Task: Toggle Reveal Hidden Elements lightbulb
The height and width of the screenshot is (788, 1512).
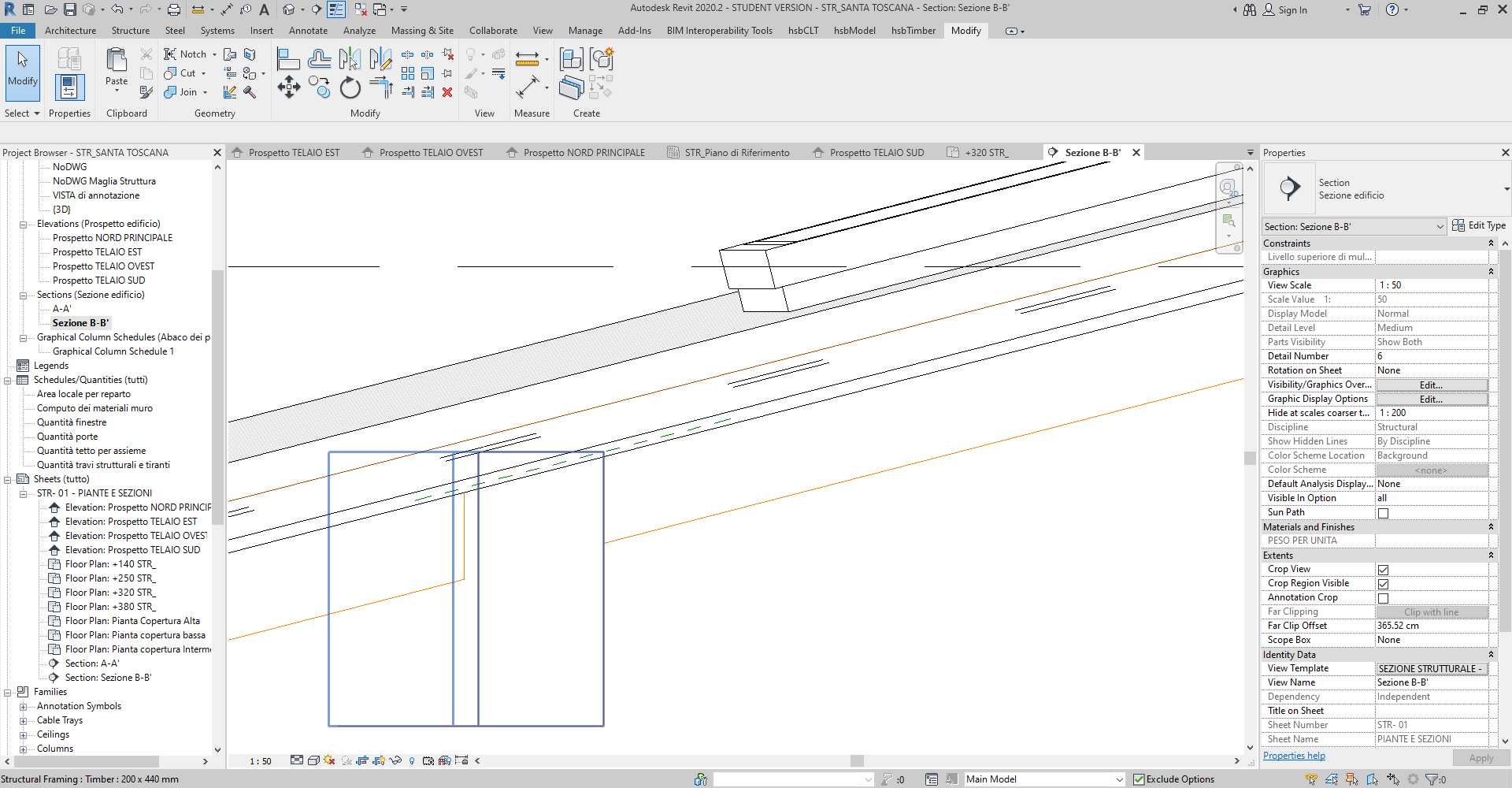Action: (x=411, y=761)
